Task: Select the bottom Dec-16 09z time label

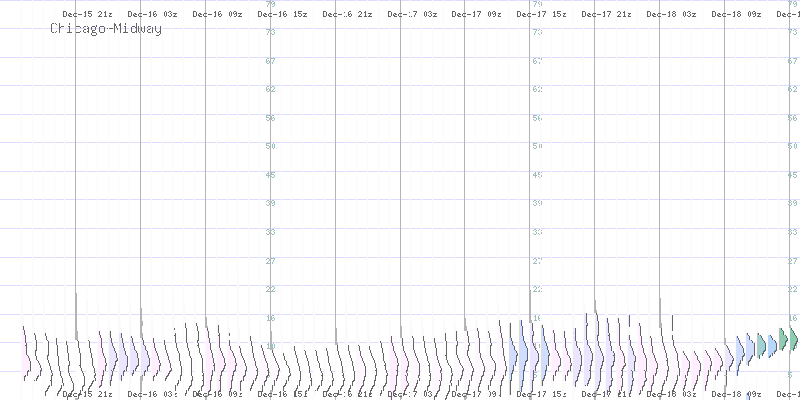Action: coord(217,394)
